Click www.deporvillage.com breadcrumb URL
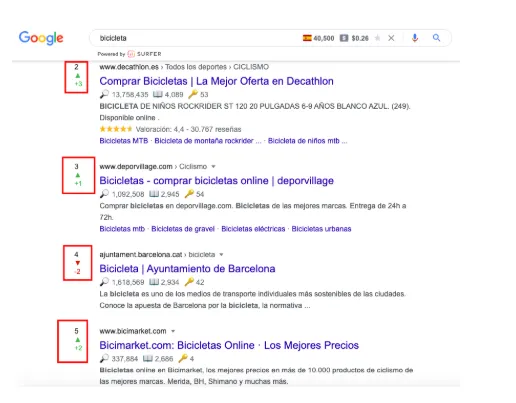Screen dimensions: 516x403 [x=136, y=166]
